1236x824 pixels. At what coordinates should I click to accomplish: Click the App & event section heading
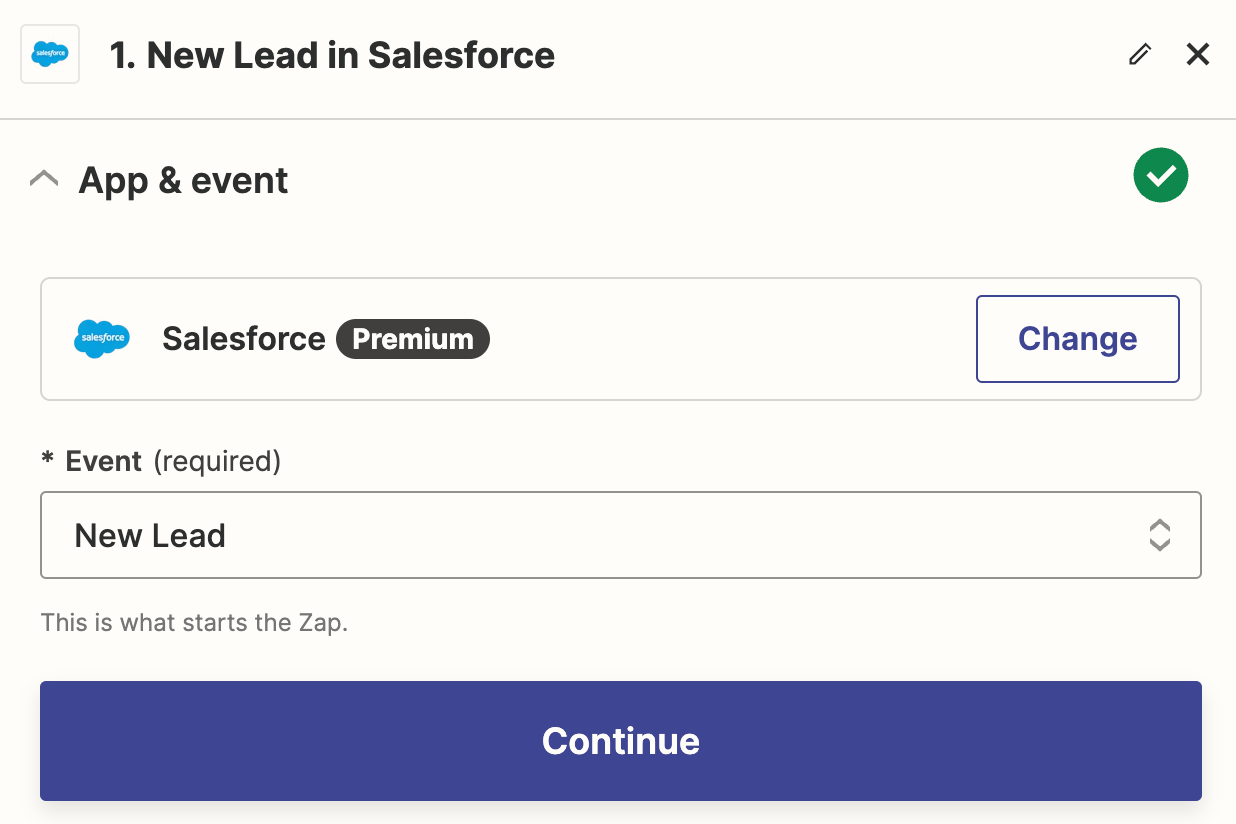pyautogui.click(x=183, y=180)
